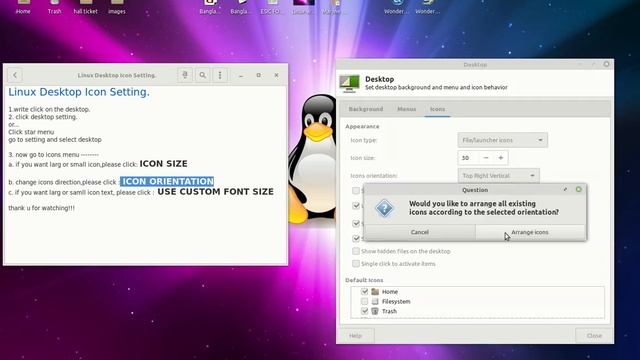Click Cancel in the Question dialog
The height and width of the screenshot is (360, 640).
[x=420, y=232]
